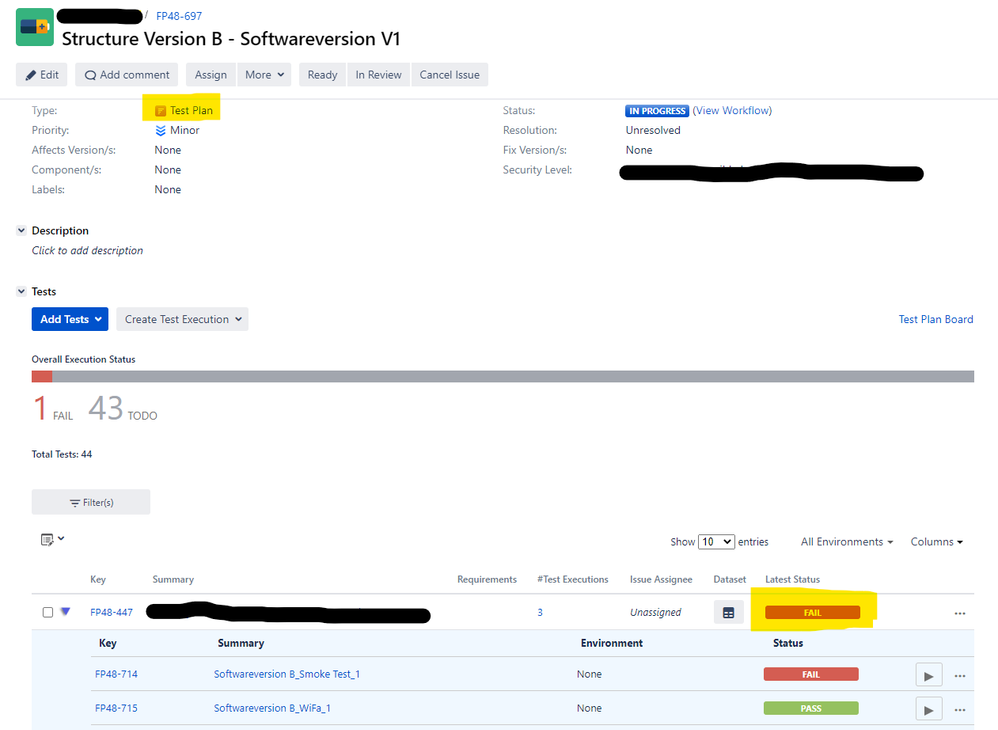Open the ellipsis actions for FP48-447 row
Image resolution: width=998 pixels, height=730 pixels.
[960, 612]
